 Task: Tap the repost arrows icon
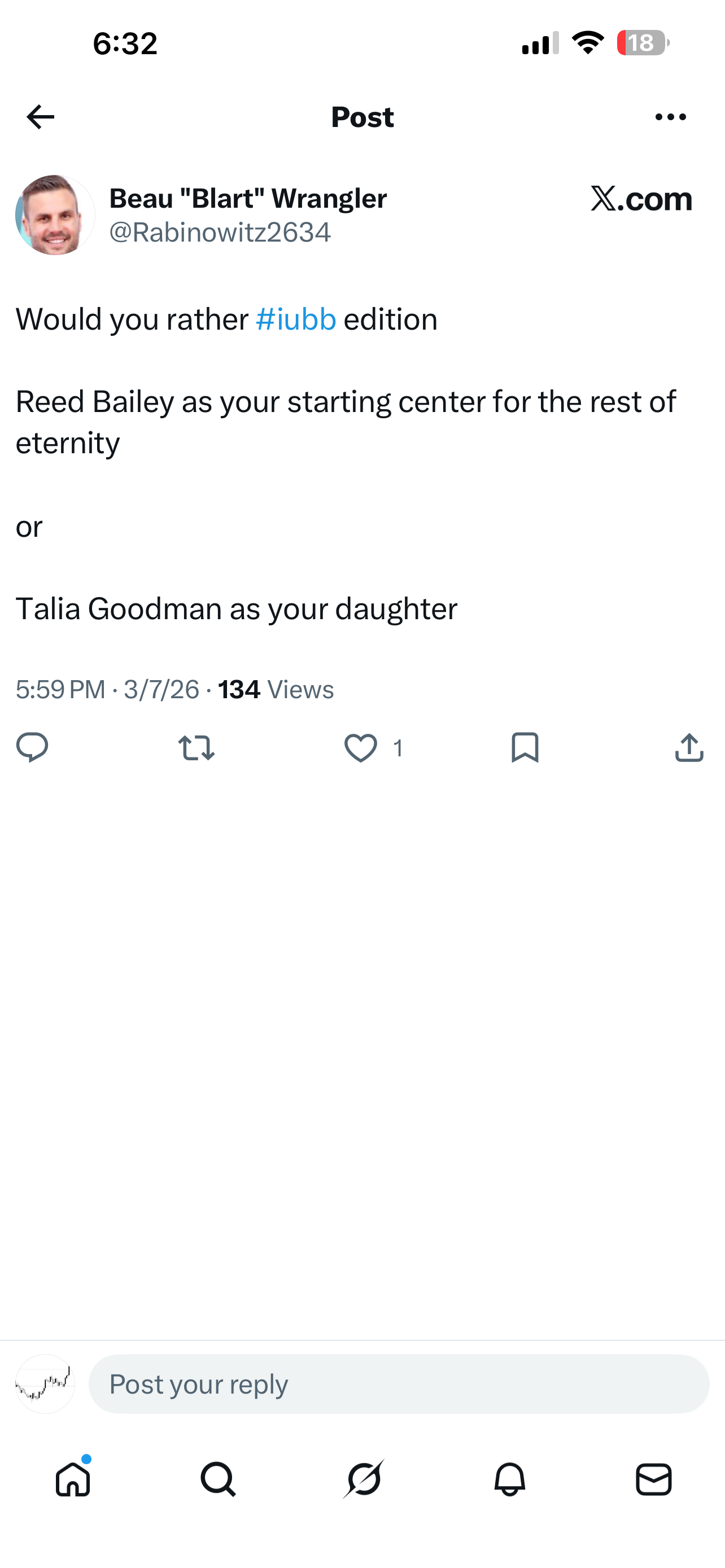click(196, 747)
